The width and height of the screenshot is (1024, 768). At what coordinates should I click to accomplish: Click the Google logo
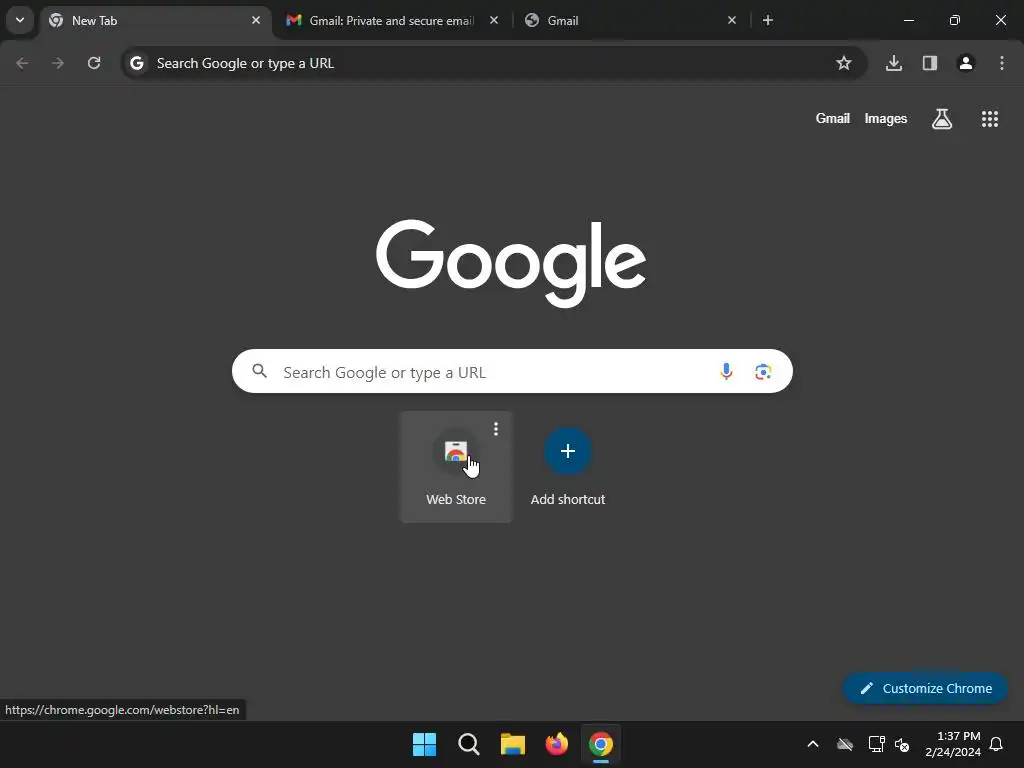click(x=511, y=263)
